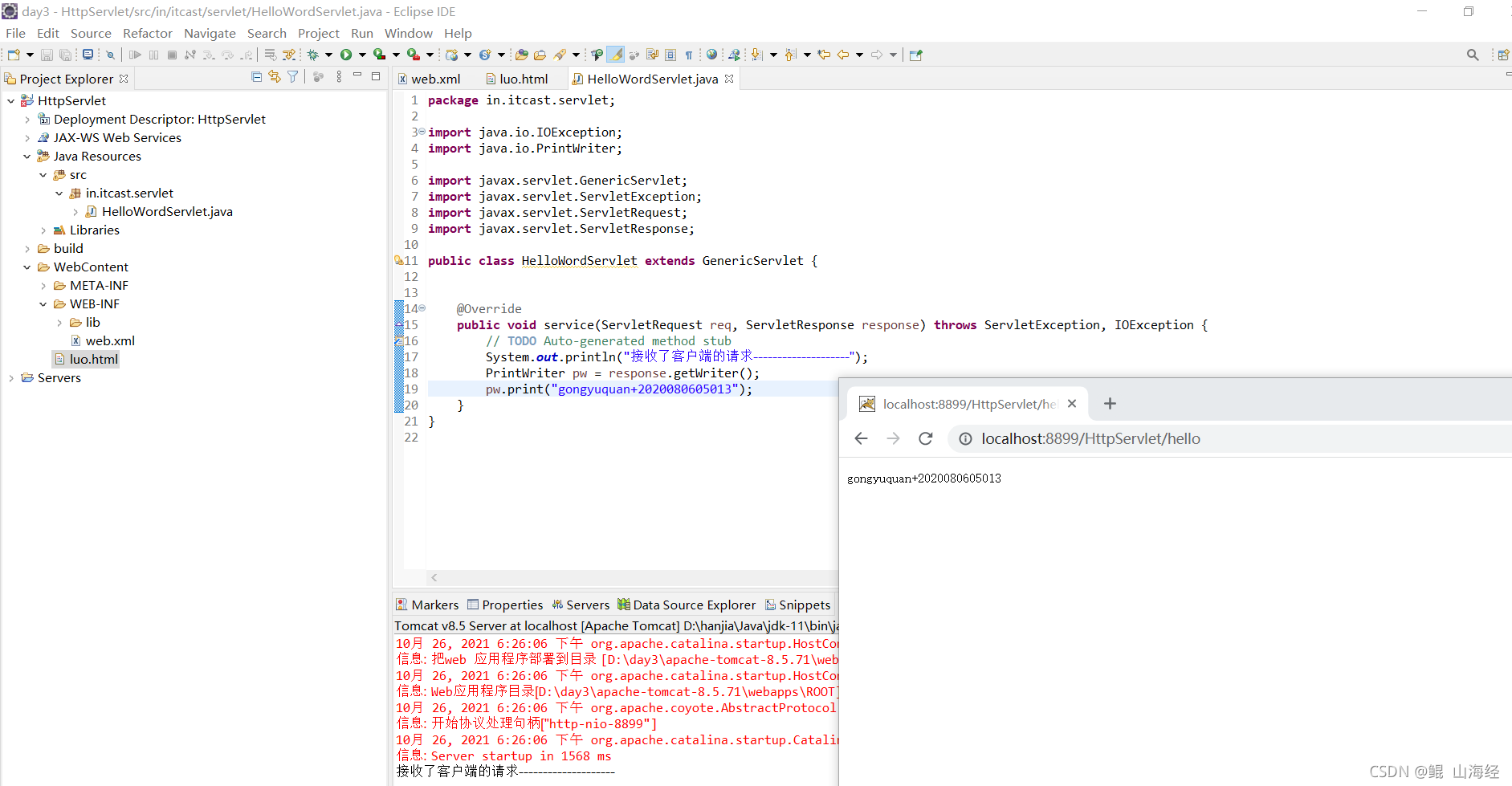
Task: Click the Last Edit Location icon
Action: click(x=824, y=55)
